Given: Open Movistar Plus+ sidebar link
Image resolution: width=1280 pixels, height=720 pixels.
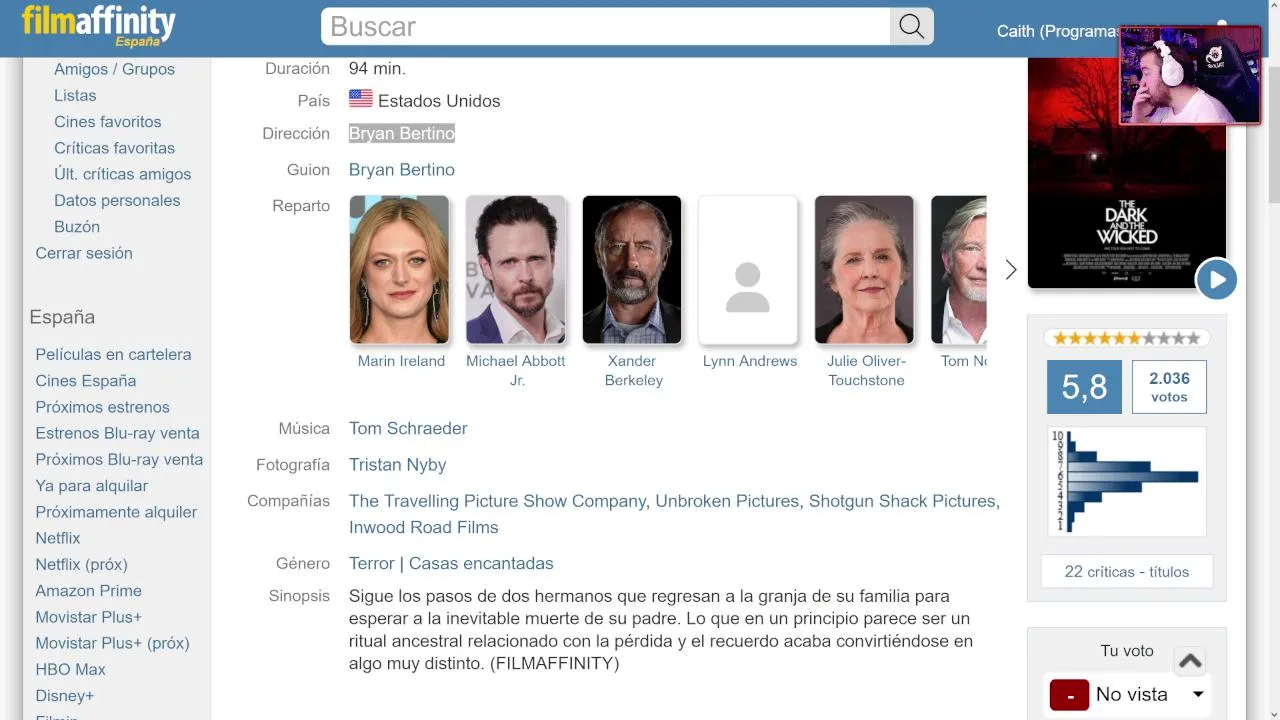Looking at the screenshot, I should (88, 617).
